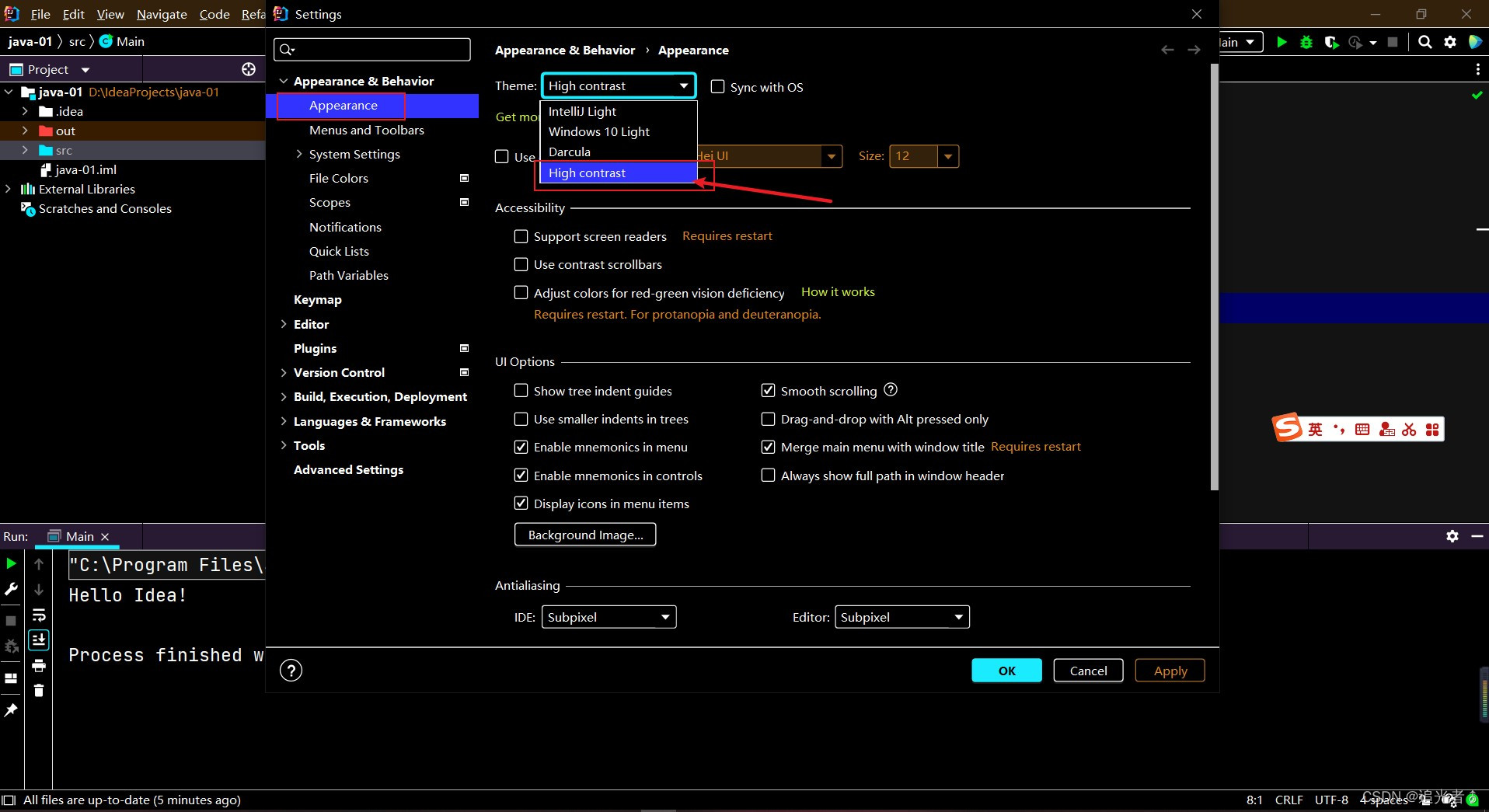
Task: Choose High contrast in theme list
Action: (619, 173)
